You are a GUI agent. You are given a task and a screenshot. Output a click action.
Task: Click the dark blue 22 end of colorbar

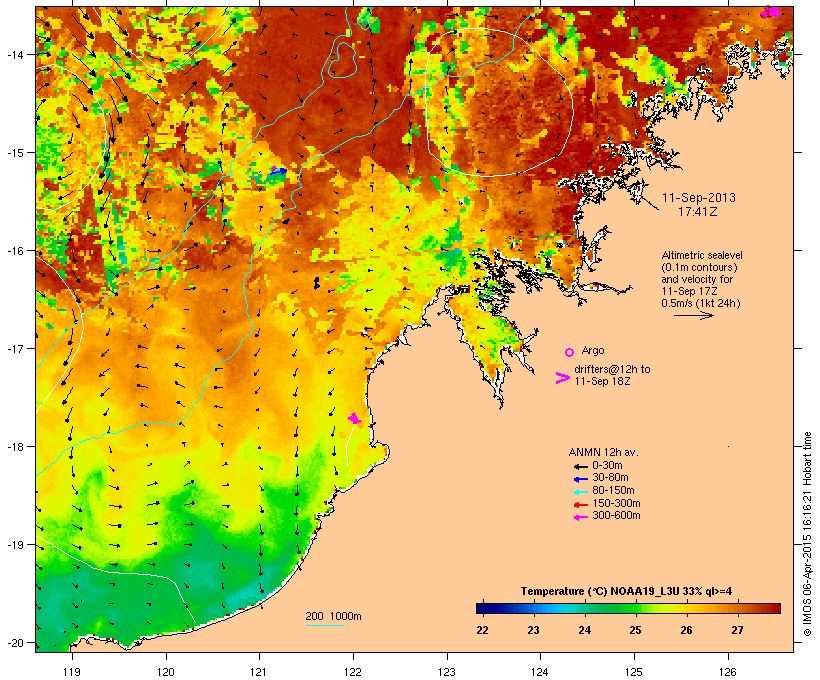click(484, 608)
